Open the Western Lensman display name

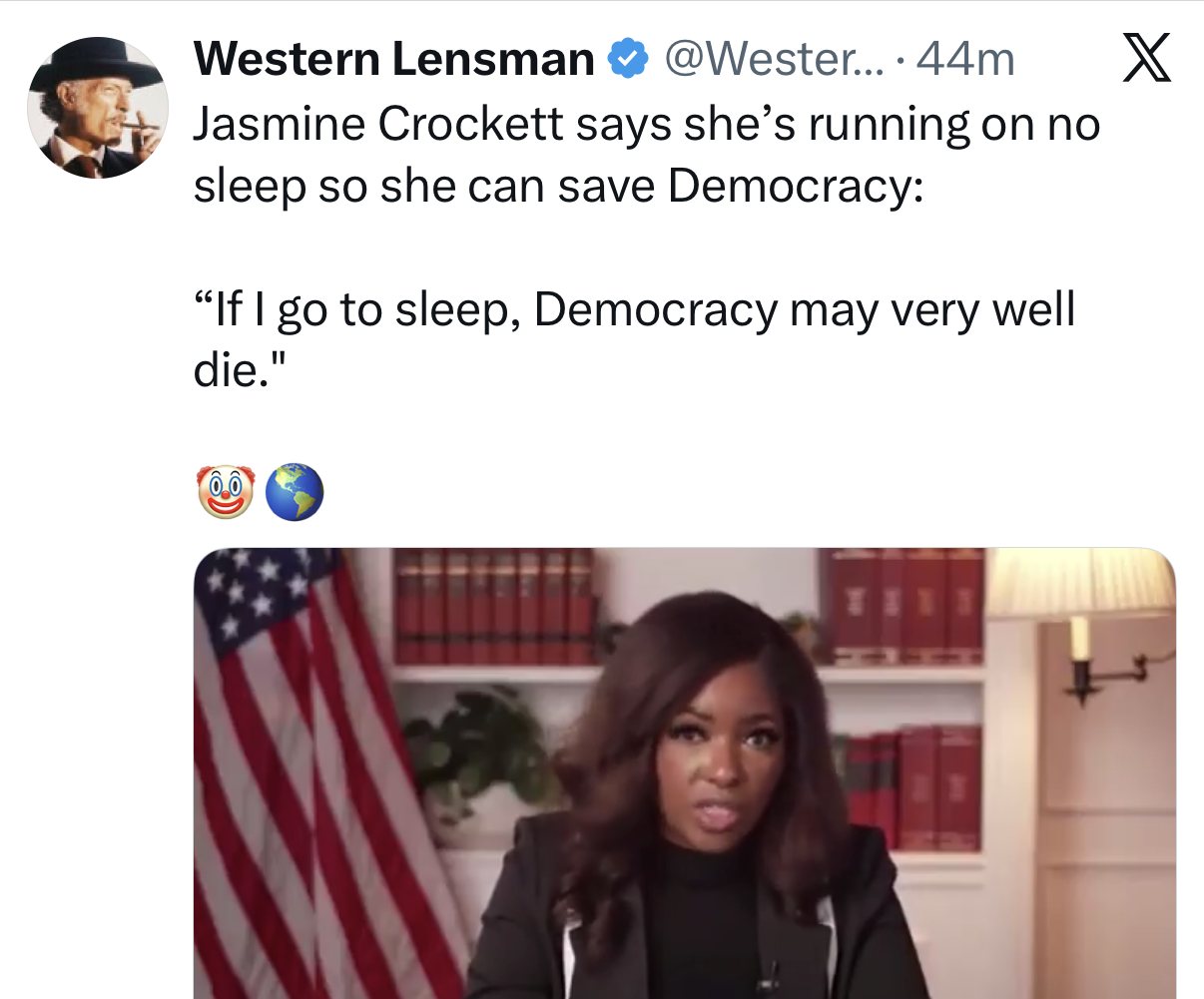coord(394,59)
